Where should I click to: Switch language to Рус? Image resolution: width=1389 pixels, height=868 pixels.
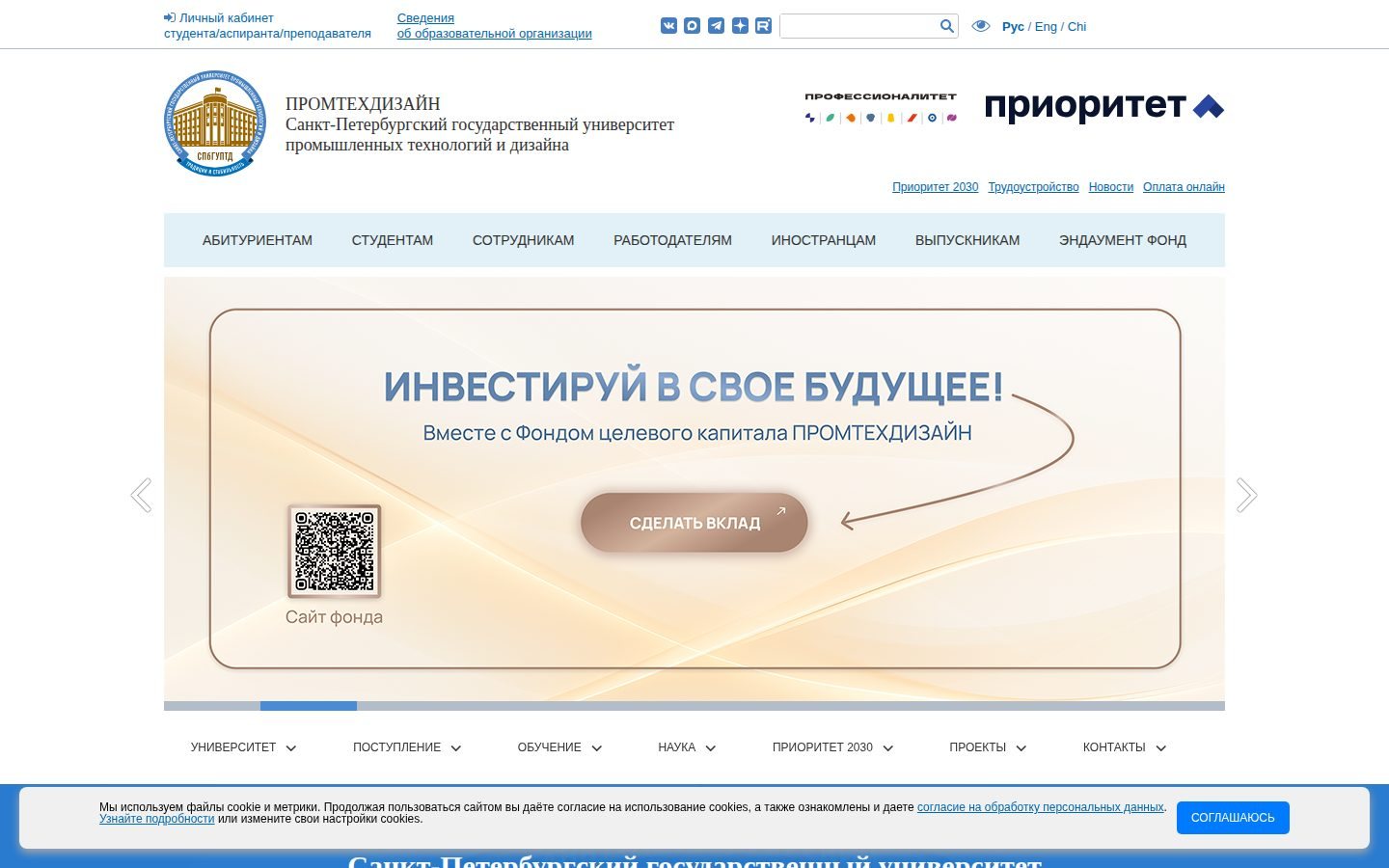[1013, 27]
